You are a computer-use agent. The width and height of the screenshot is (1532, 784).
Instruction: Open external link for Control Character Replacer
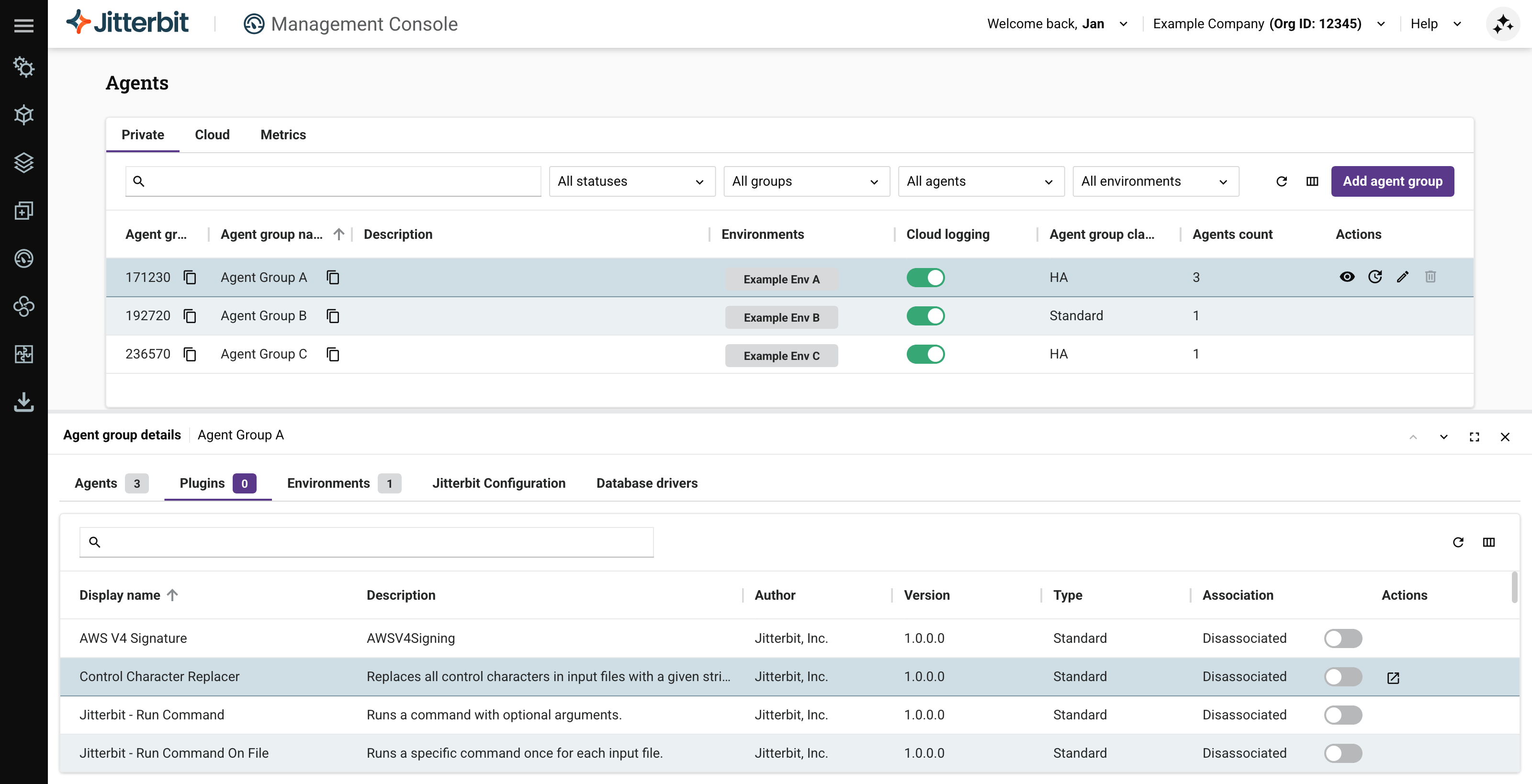(x=1393, y=678)
